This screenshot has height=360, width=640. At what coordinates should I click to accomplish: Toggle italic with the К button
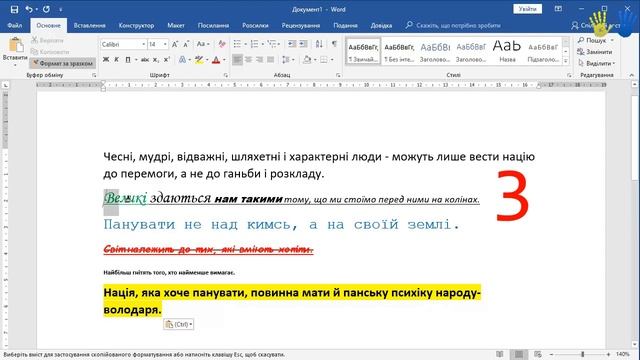coord(116,60)
